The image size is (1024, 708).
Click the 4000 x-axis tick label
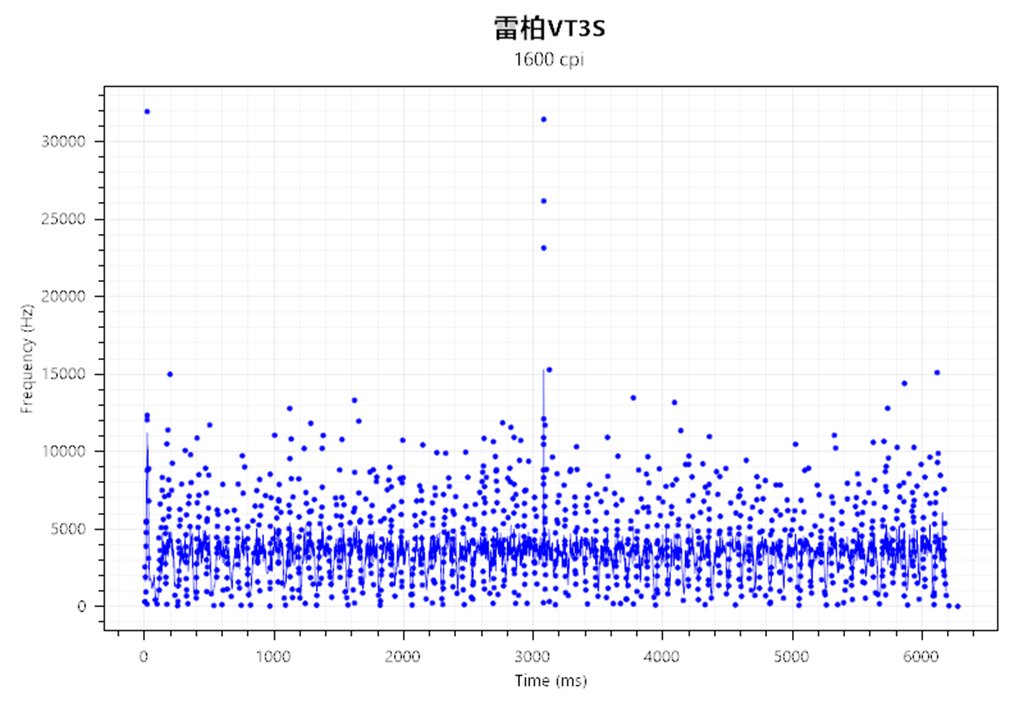662,656
